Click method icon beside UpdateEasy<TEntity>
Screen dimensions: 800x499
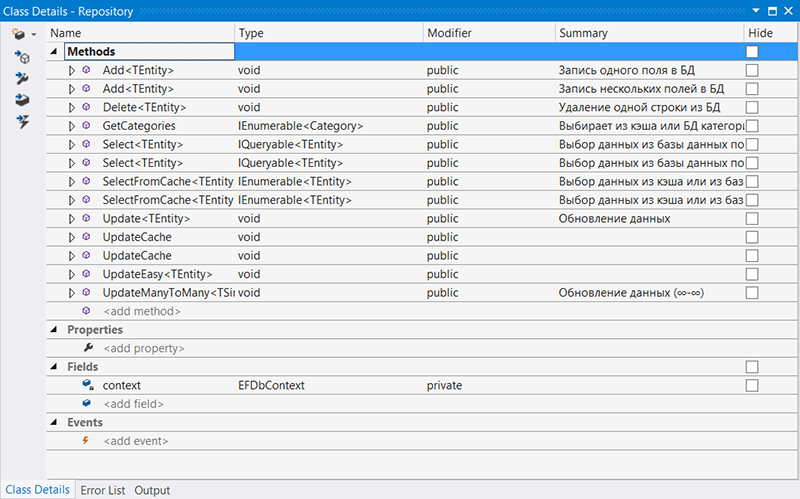pyautogui.click(x=86, y=274)
